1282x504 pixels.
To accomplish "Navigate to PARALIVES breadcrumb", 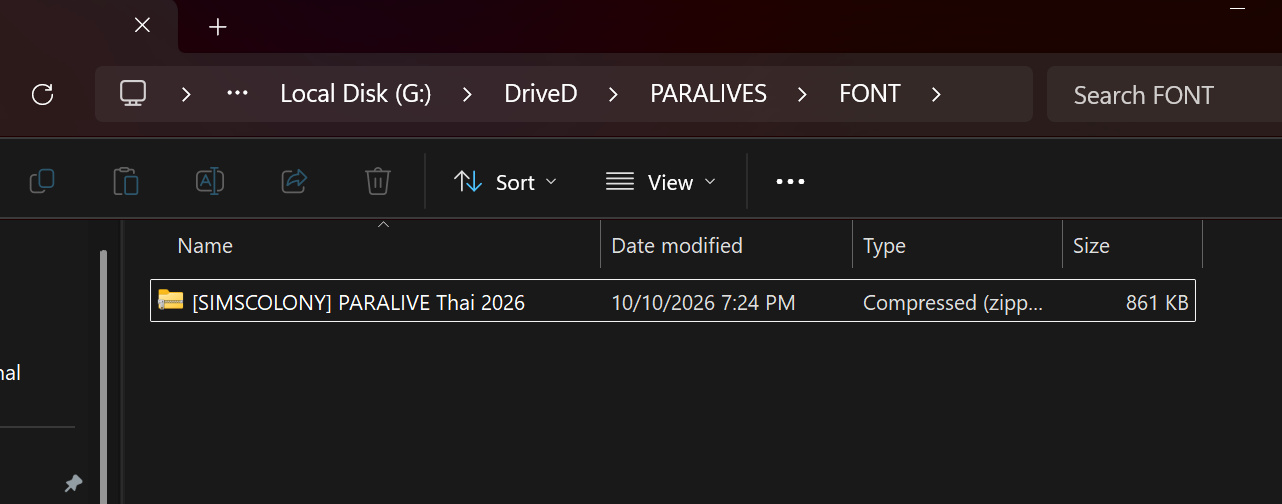I will point(708,94).
